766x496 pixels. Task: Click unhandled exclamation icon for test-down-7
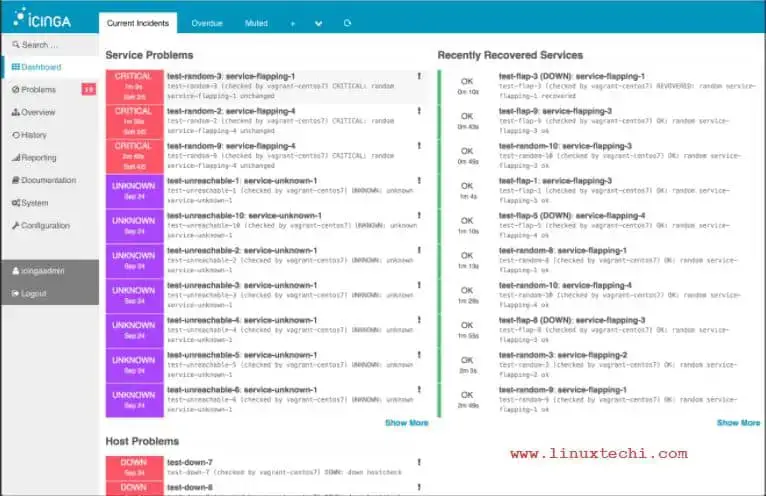[x=419, y=462]
